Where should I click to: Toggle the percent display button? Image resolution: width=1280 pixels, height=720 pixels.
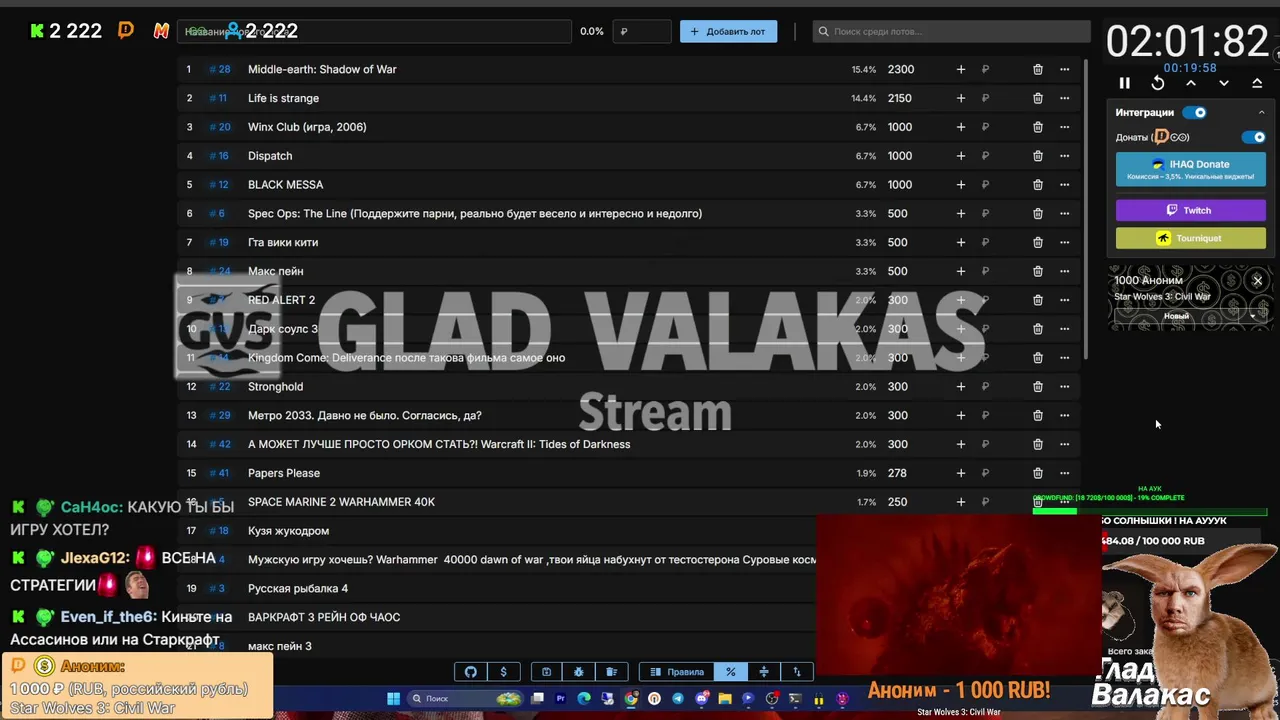point(730,672)
